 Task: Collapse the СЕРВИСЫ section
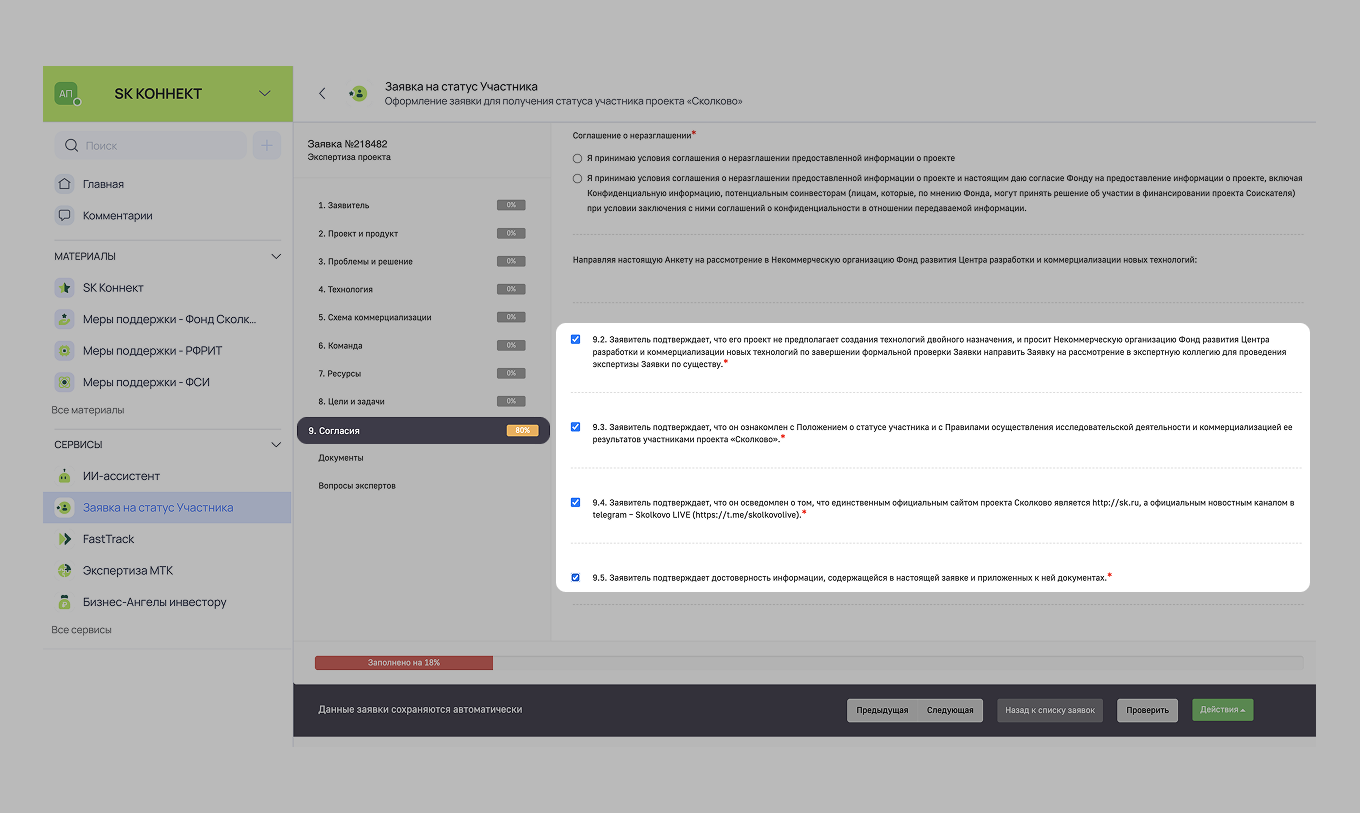277,445
